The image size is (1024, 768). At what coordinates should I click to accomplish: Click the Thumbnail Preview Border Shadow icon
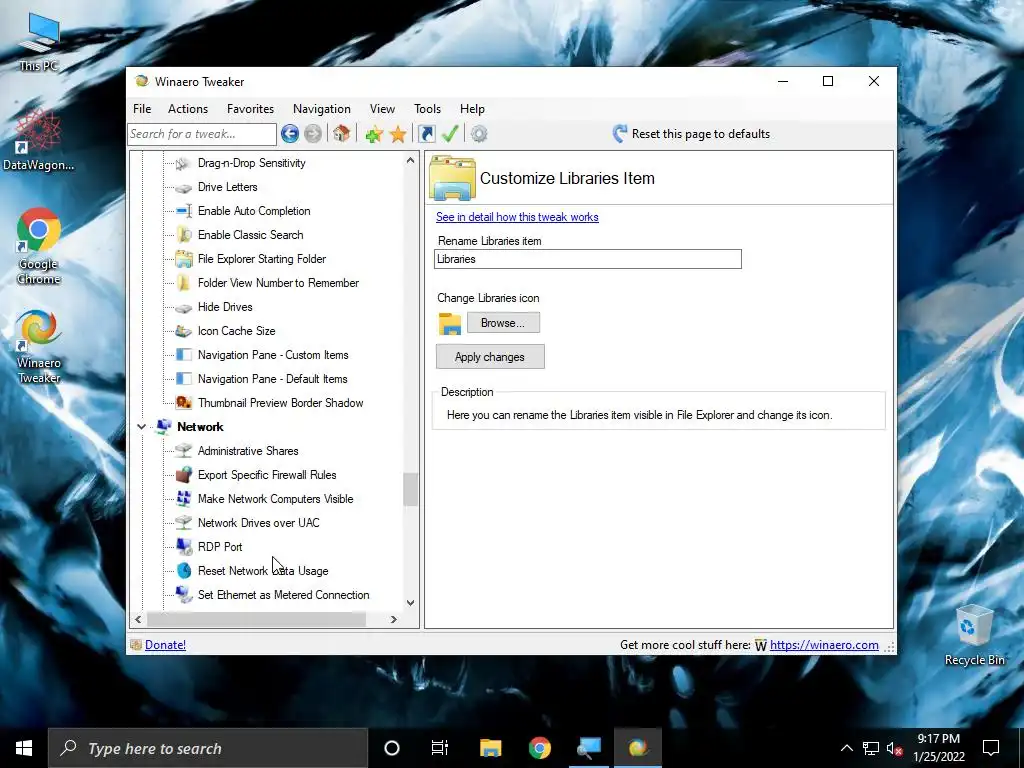(x=184, y=403)
